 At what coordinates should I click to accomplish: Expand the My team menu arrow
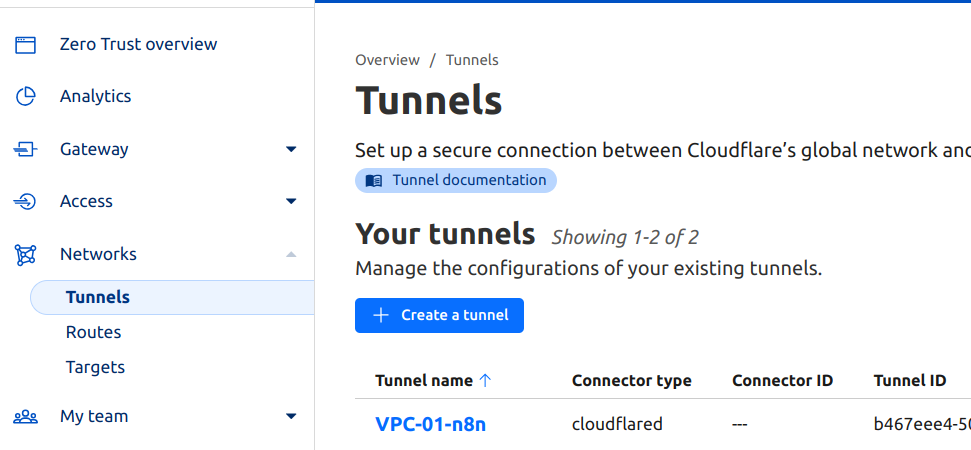click(x=291, y=416)
